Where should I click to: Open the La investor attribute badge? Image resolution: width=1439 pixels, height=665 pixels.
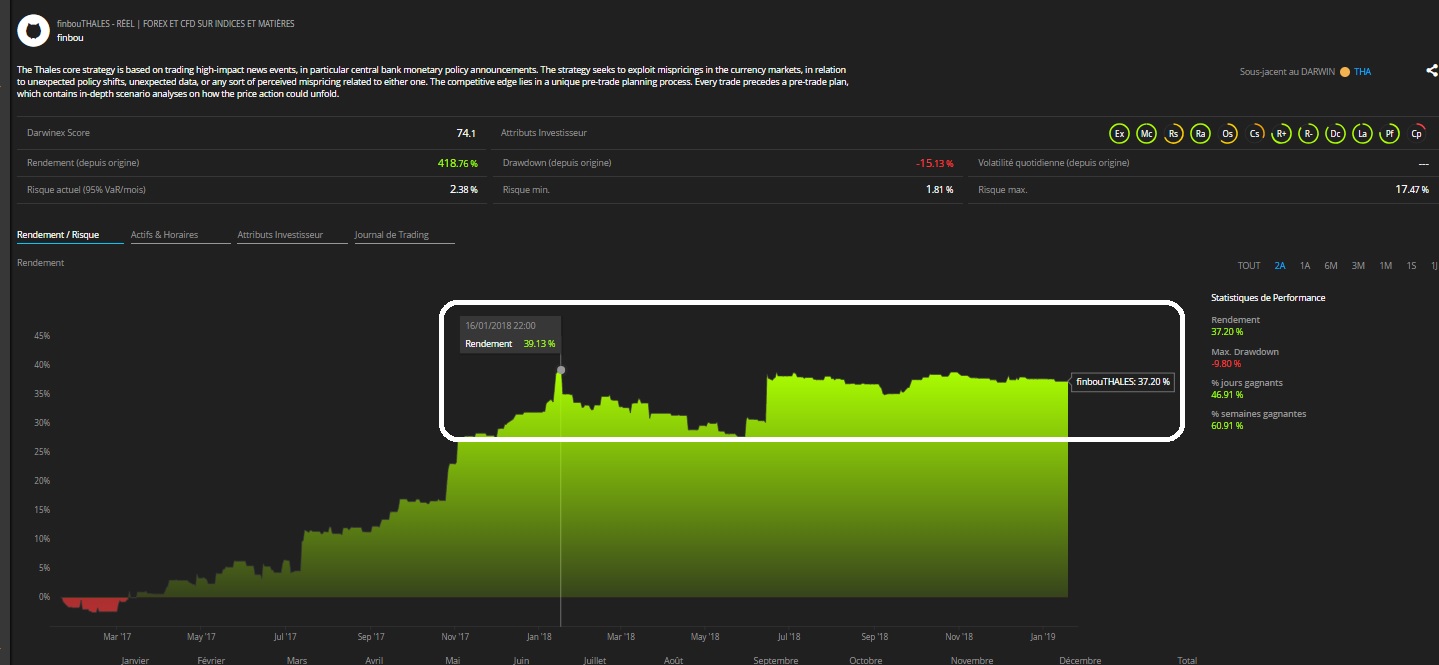click(1362, 134)
